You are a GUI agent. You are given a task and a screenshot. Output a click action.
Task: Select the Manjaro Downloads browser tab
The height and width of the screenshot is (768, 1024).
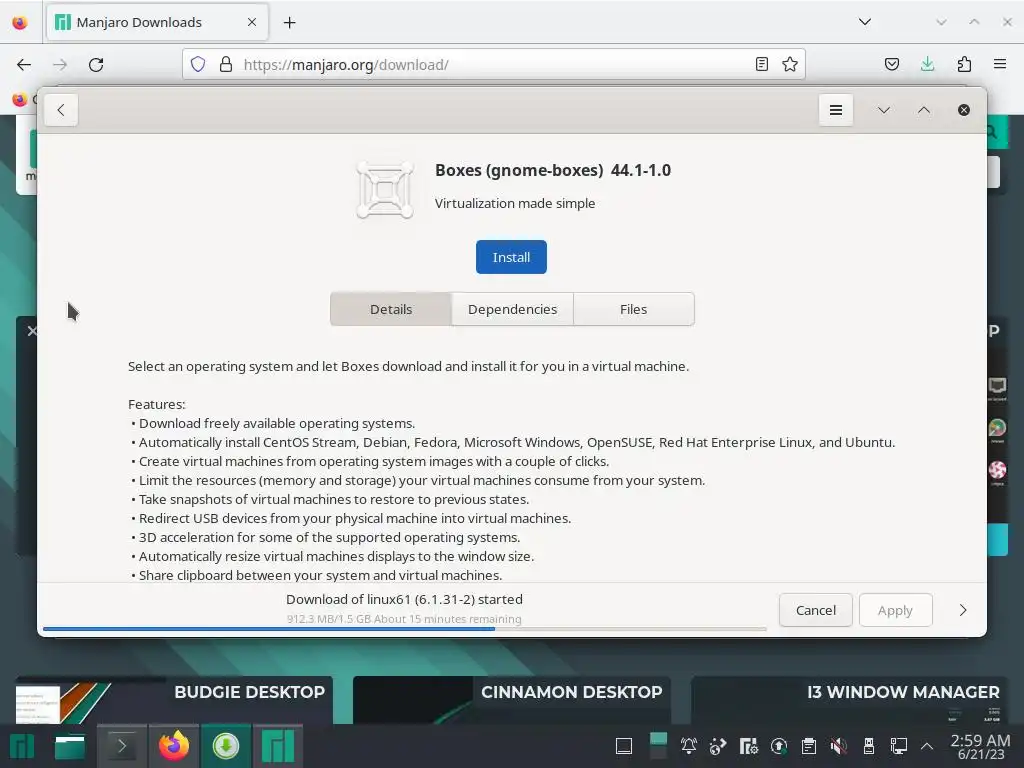[157, 22]
